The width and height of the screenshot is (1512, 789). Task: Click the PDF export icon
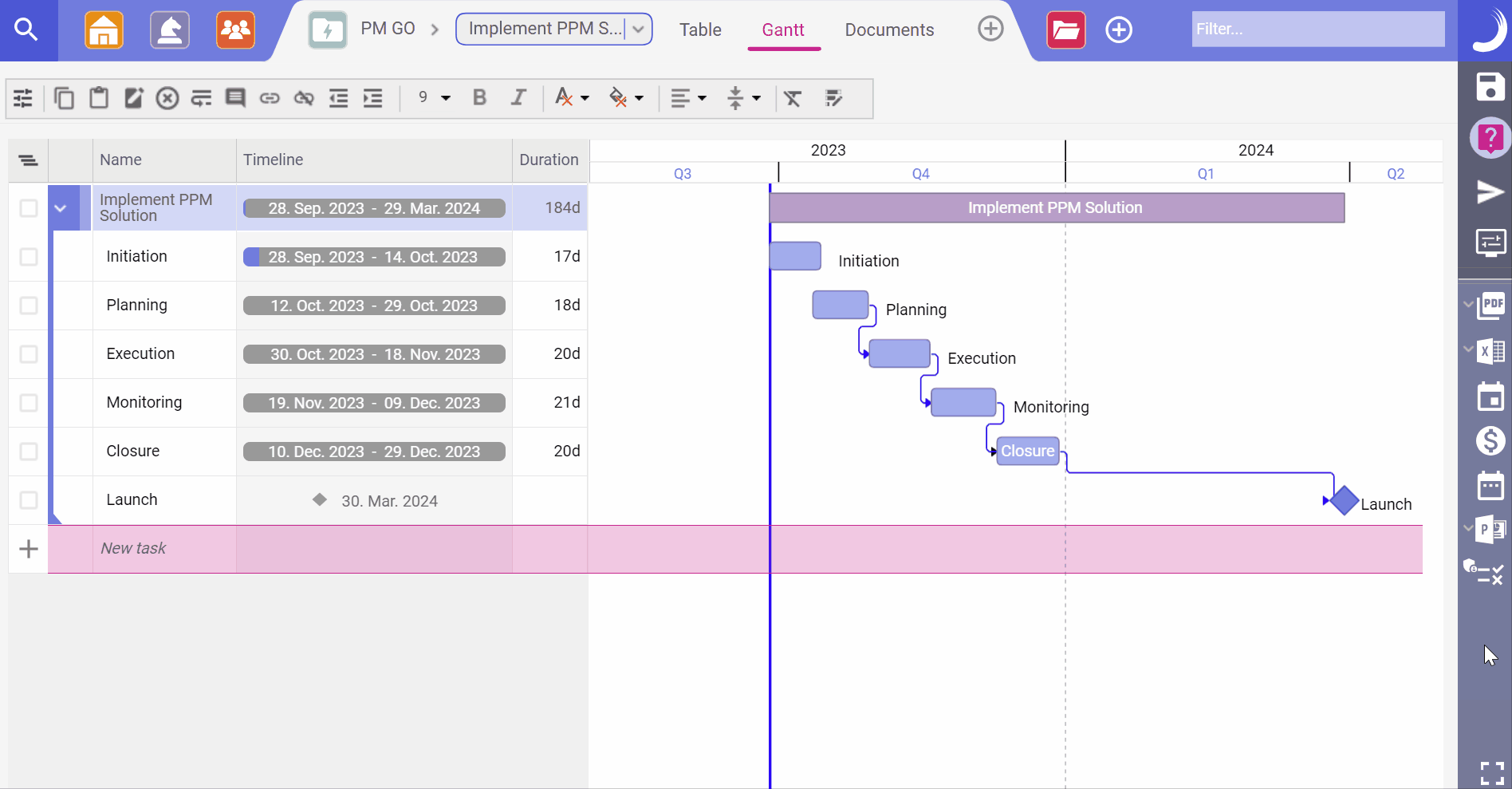(1491, 305)
